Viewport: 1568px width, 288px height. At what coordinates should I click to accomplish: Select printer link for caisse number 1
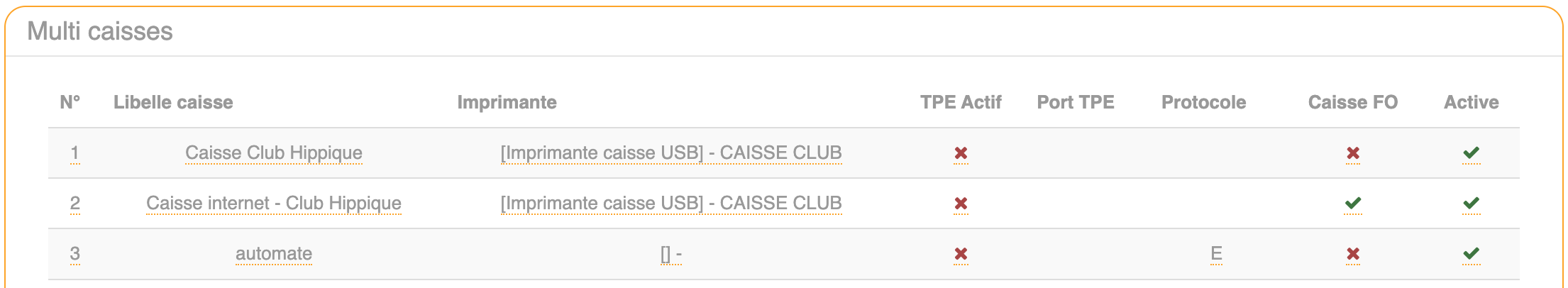tap(670, 153)
